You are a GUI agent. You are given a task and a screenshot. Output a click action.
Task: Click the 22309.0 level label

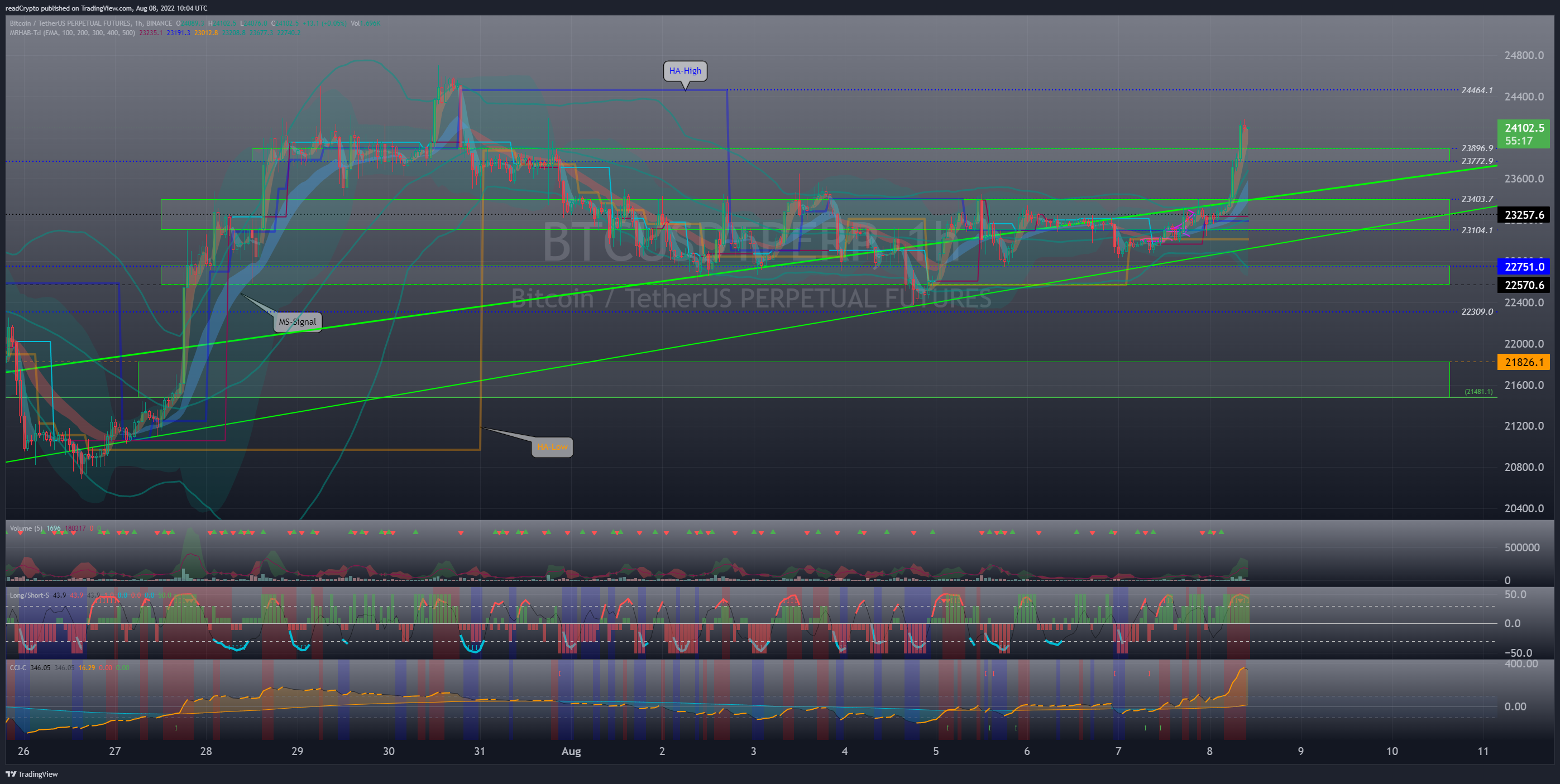(x=1477, y=312)
